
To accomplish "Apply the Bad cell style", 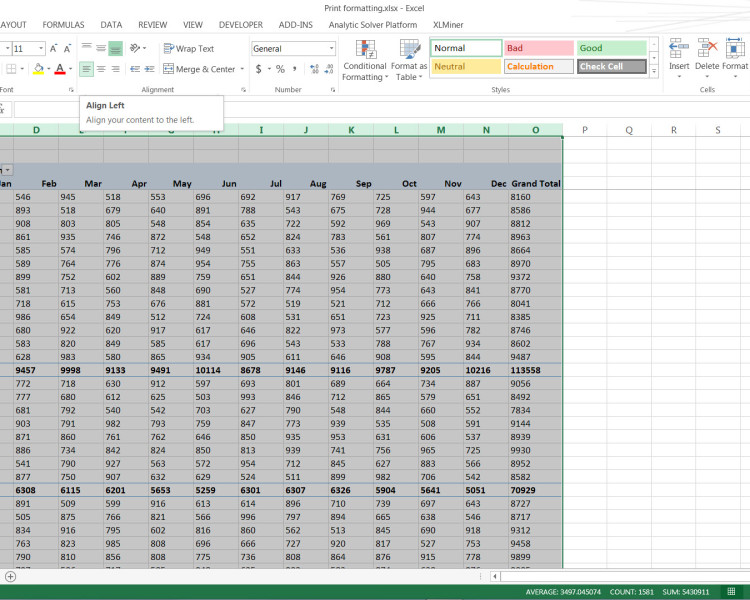I will point(538,48).
